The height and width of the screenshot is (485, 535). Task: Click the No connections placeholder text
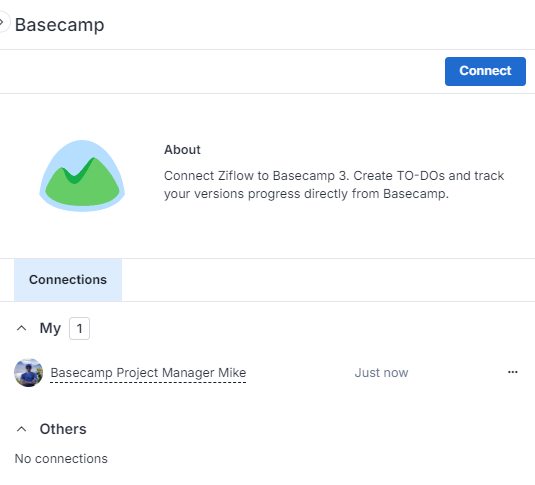[61, 459]
